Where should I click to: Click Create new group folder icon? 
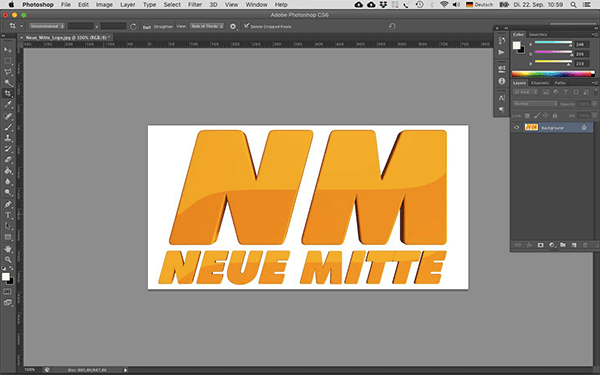pos(563,245)
